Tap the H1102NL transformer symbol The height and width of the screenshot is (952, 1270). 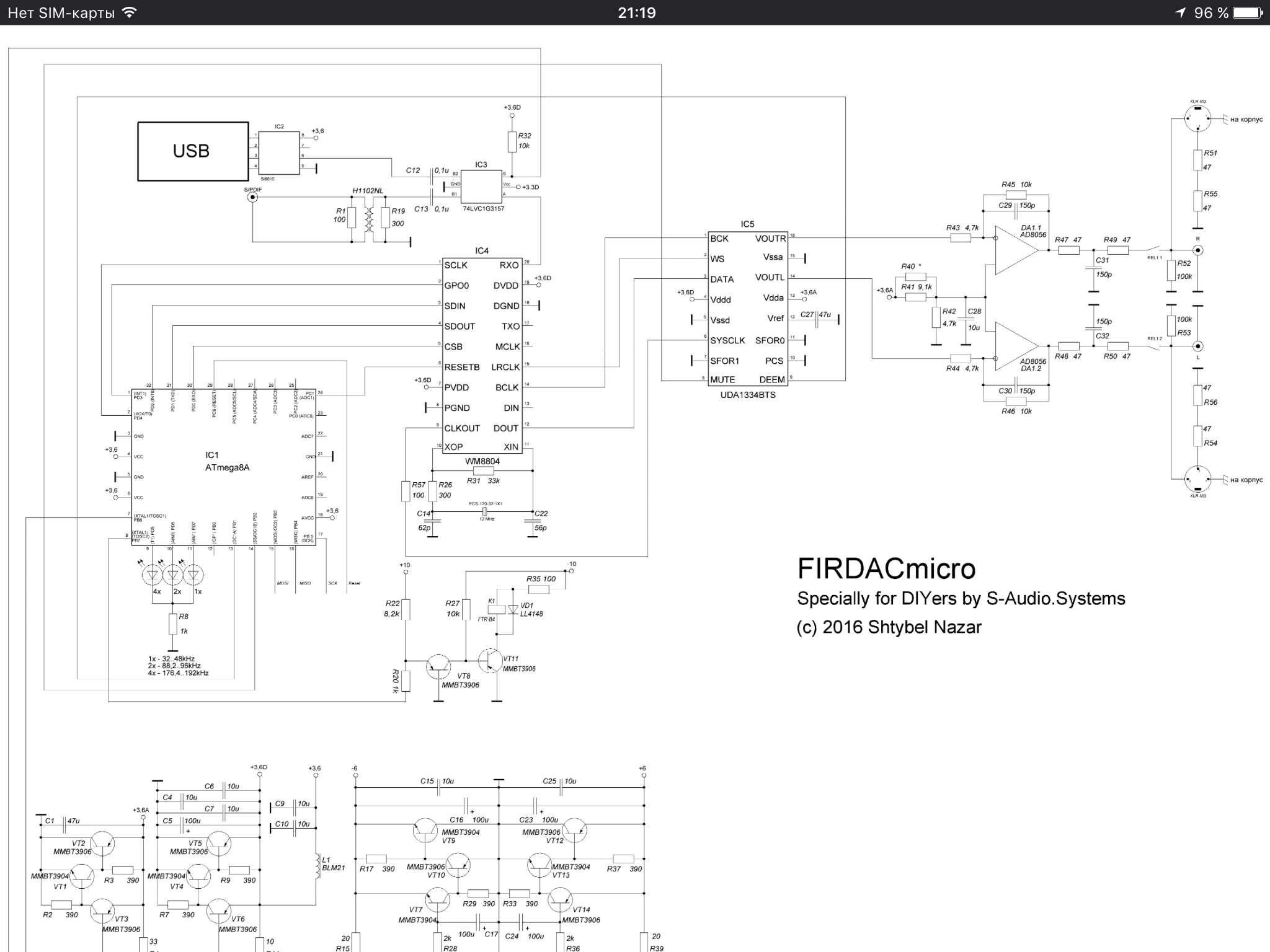(369, 218)
